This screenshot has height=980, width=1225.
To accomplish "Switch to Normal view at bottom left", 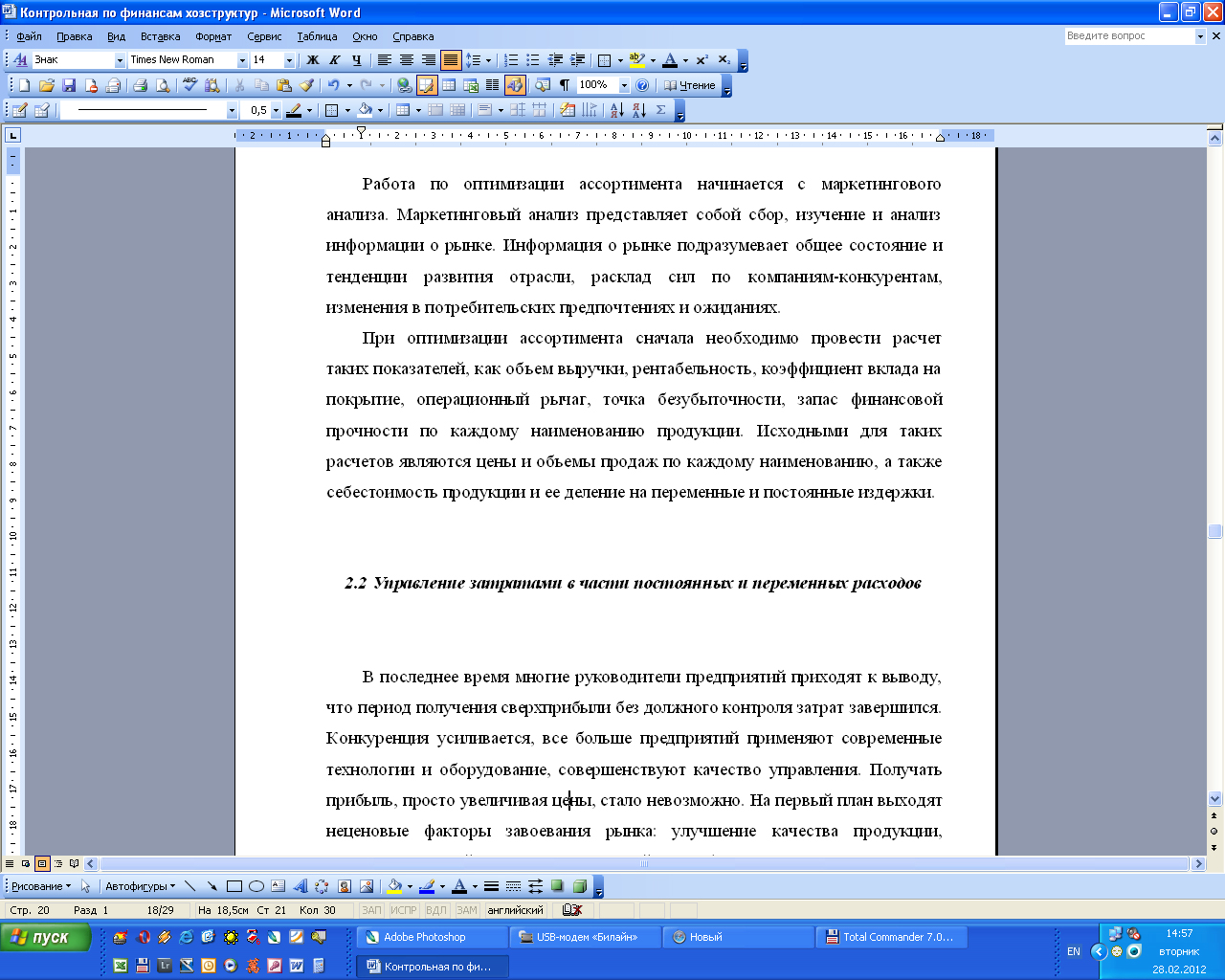I will coord(10,863).
